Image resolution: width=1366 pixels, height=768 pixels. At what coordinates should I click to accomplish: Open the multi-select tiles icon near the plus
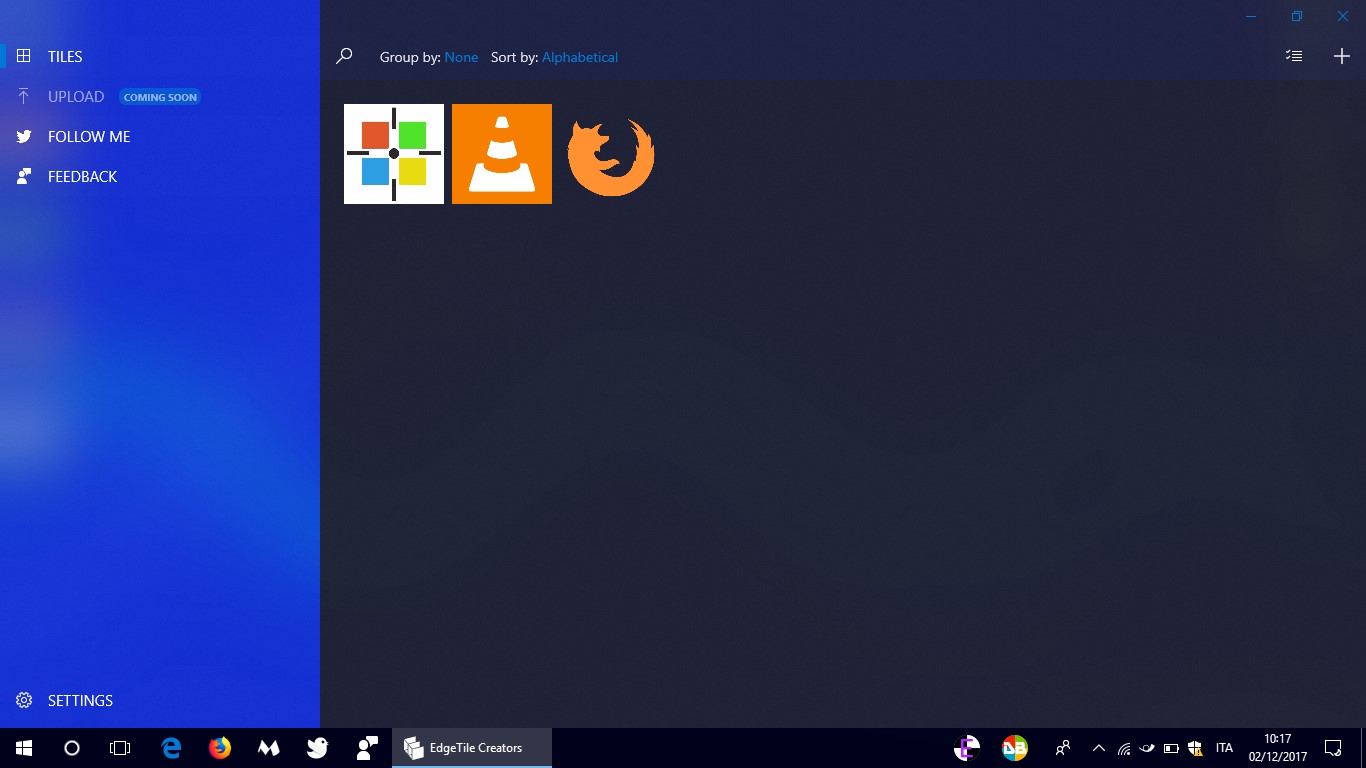point(1293,55)
